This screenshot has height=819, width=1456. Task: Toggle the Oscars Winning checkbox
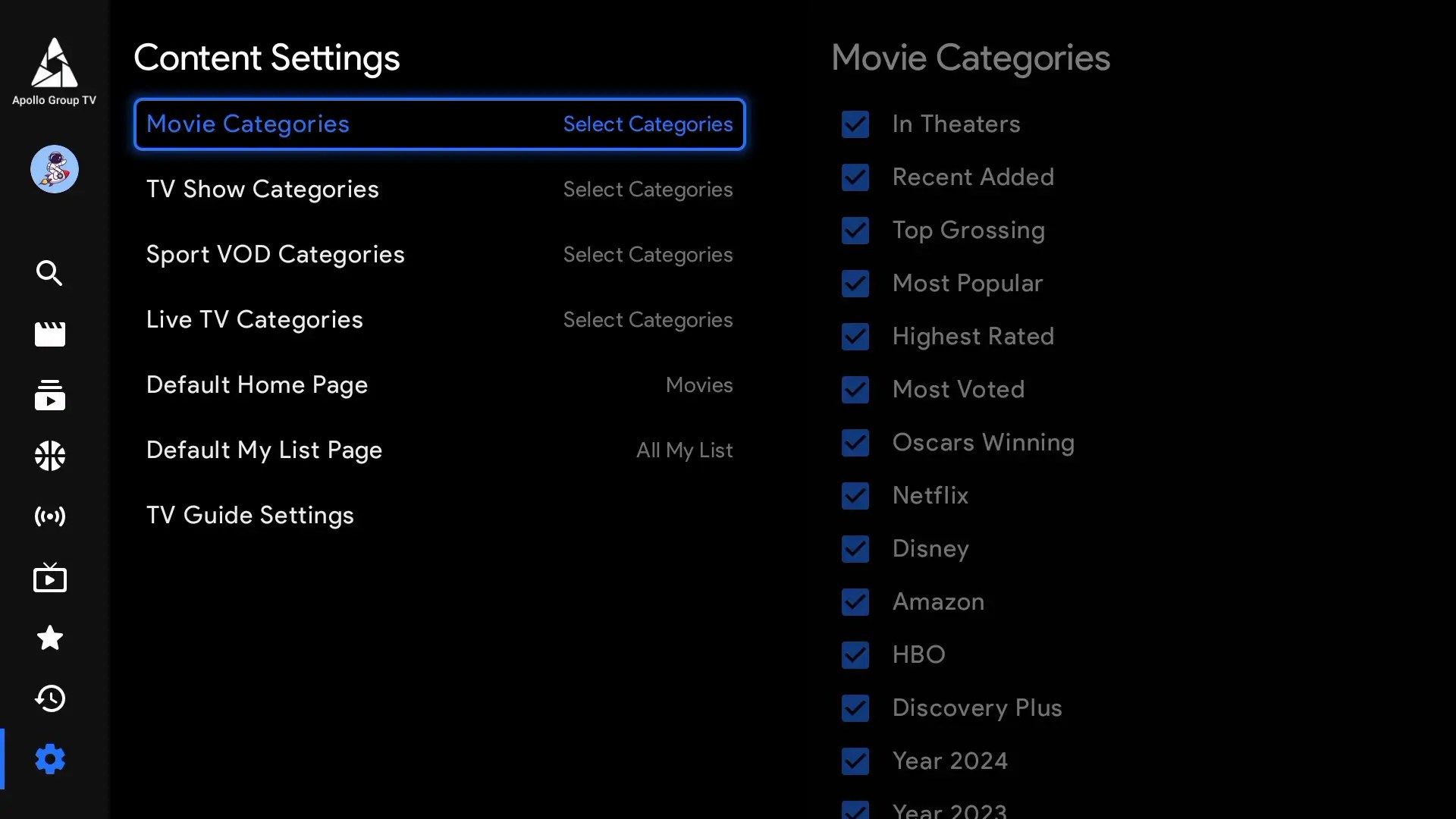pyautogui.click(x=855, y=443)
